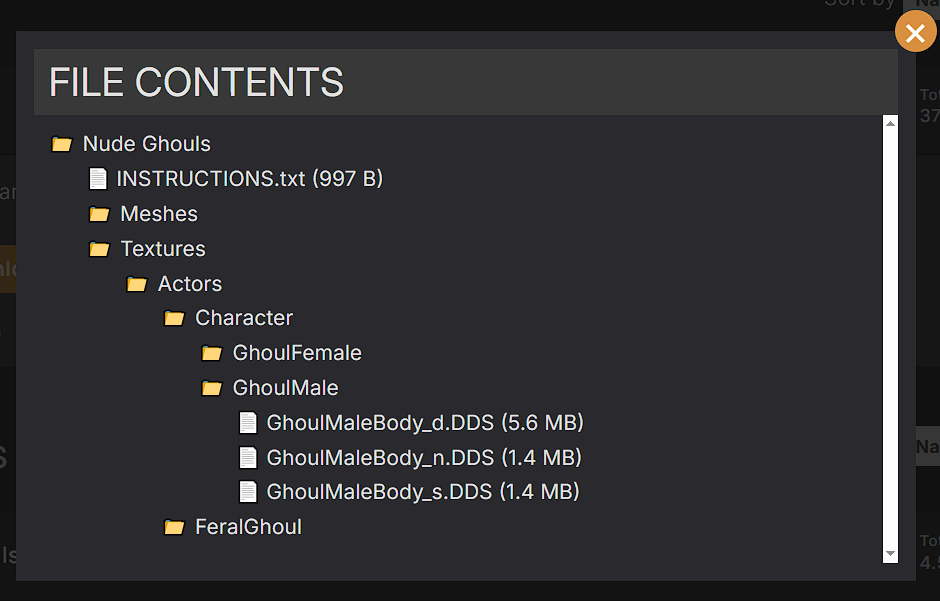
Task: Click the INSTRUCTIONS.txt file icon
Action: point(98,179)
